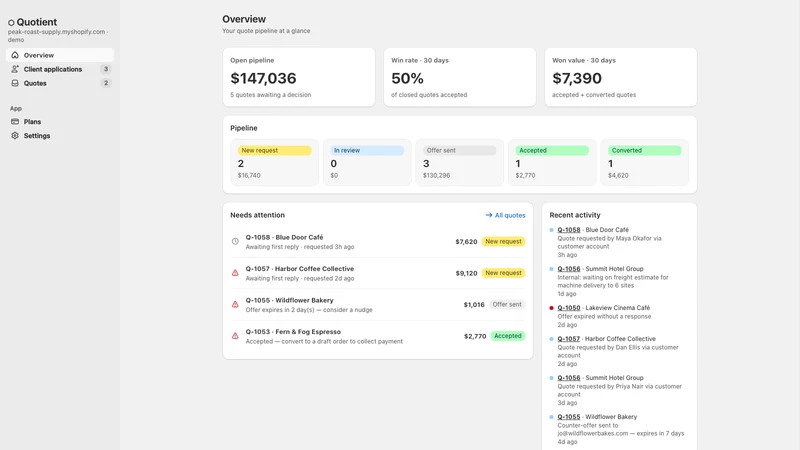Screen dimensions: 800x450
Task: Click the New request badge for Q-1058
Action: point(503,241)
